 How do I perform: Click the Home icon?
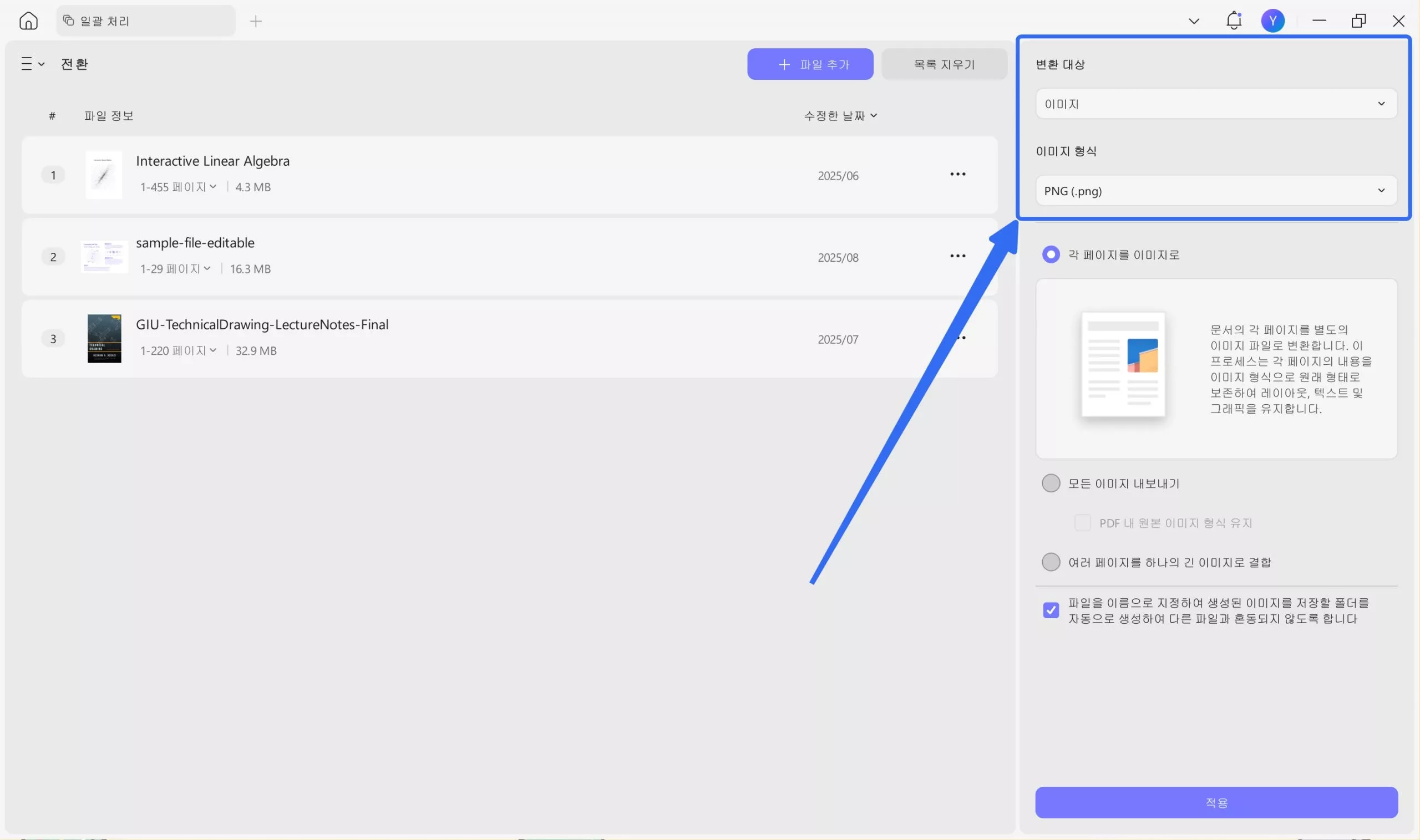point(28,21)
